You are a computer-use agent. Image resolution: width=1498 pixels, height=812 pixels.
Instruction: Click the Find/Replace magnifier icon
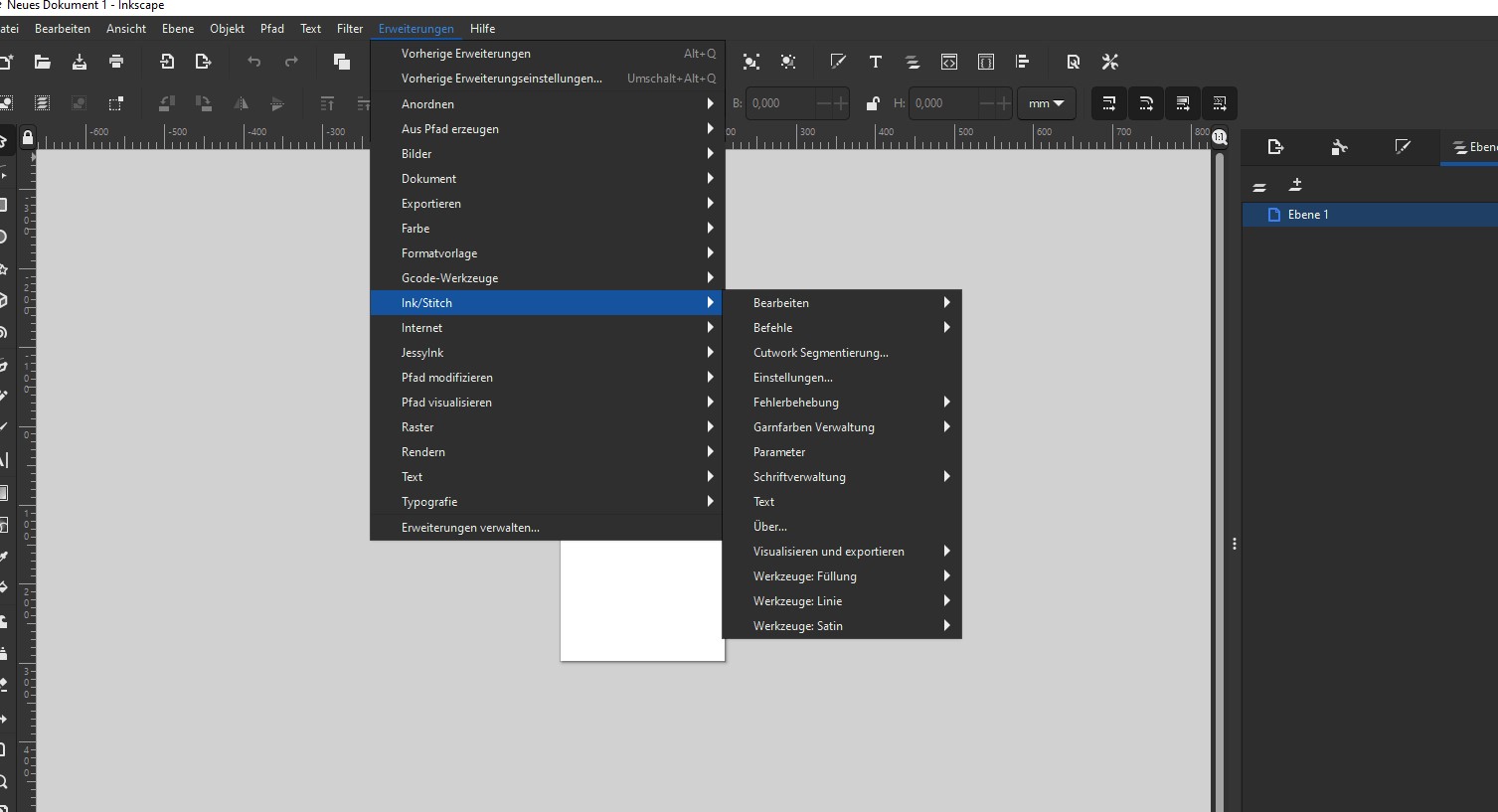coord(1074,62)
